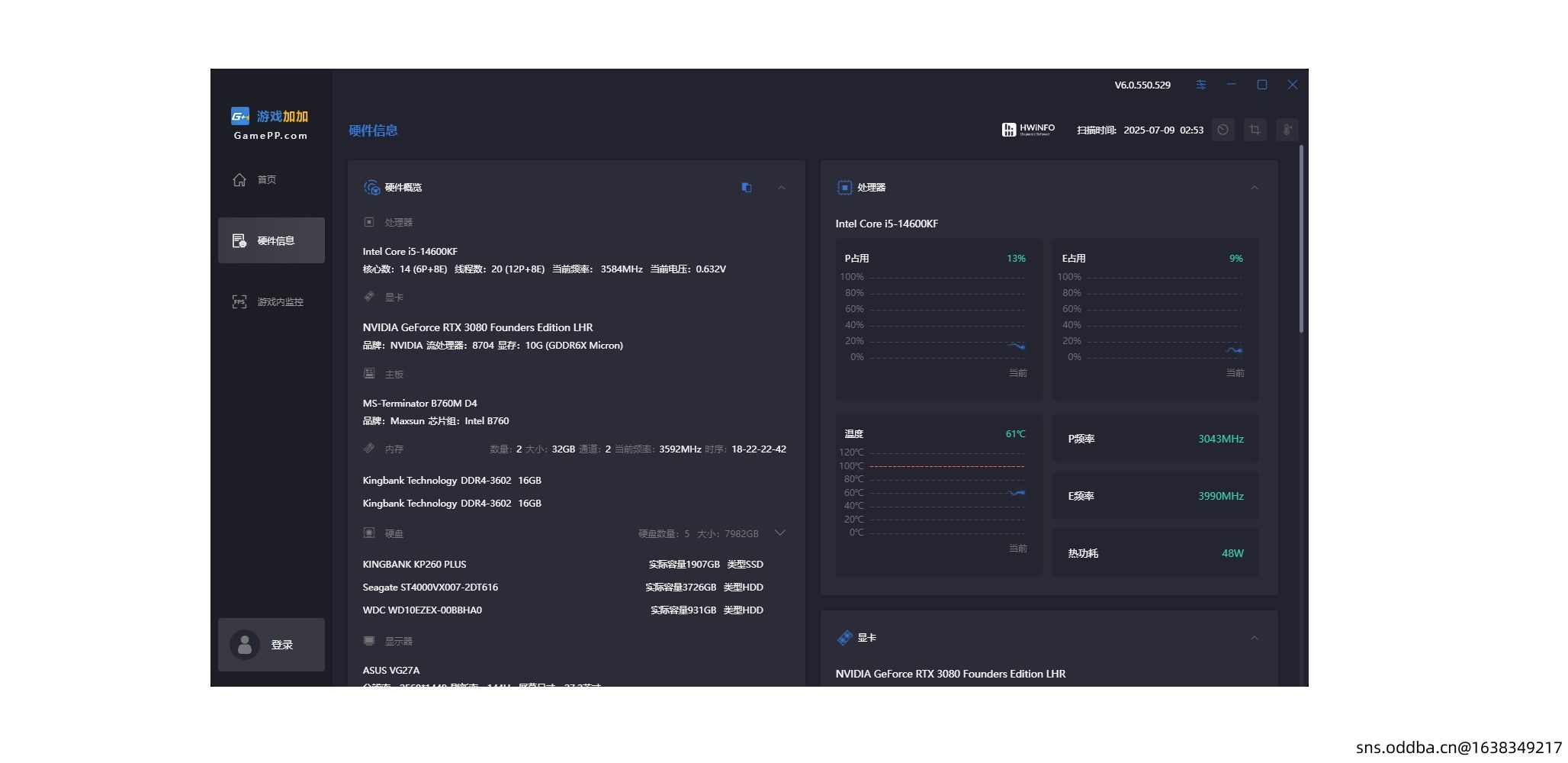Image resolution: width=1568 pixels, height=763 pixels.
Task: Click MS-Terminator B760M D4 motherboard text
Action: pos(420,404)
